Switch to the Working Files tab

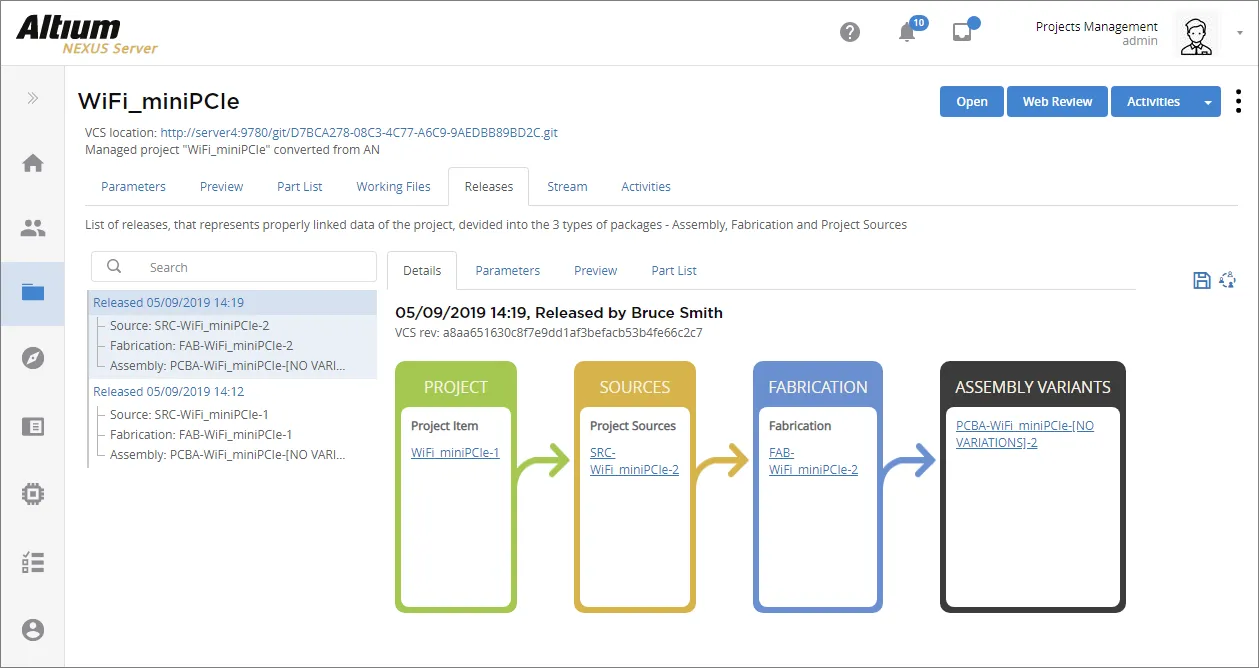(x=393, y=187)
